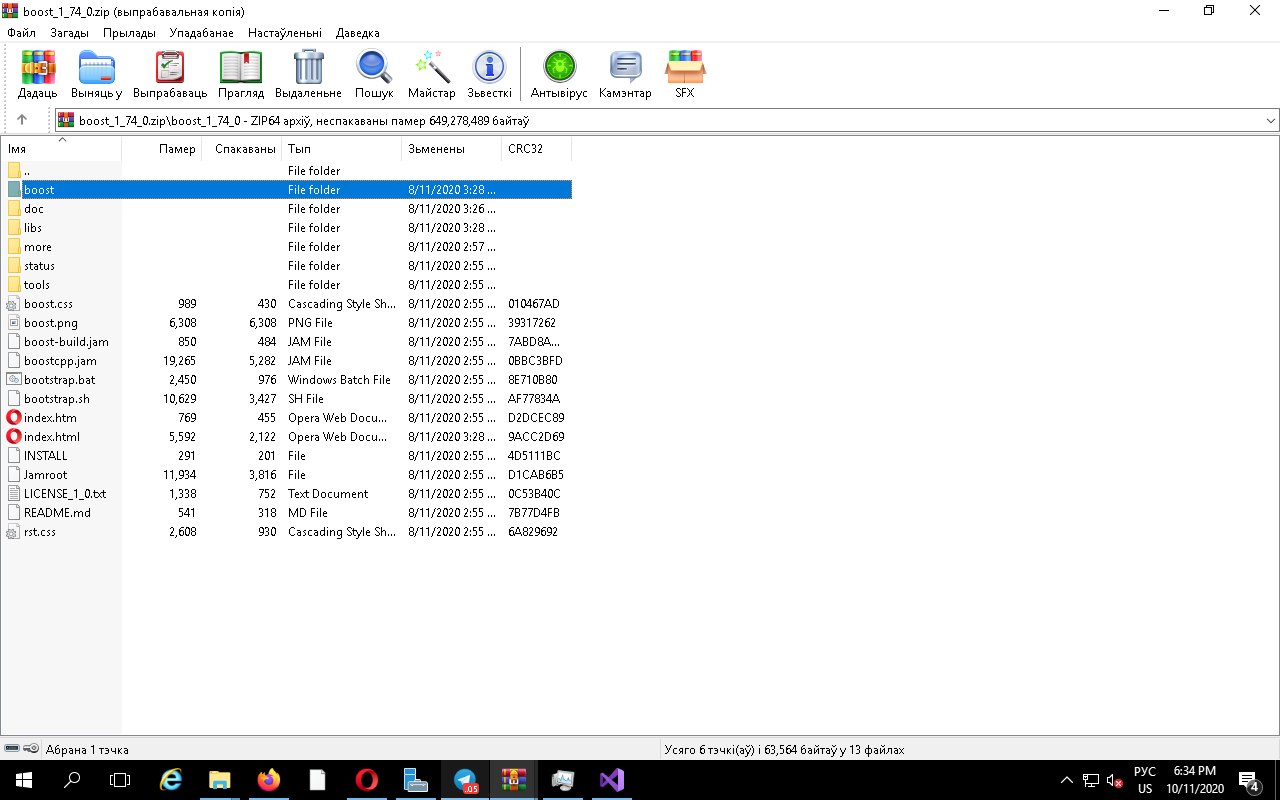Image resolution: width=1280 pixels, height=800 pixels.
Task: Open File Explorer from taskbar
Action: click(x=220, y=780)
